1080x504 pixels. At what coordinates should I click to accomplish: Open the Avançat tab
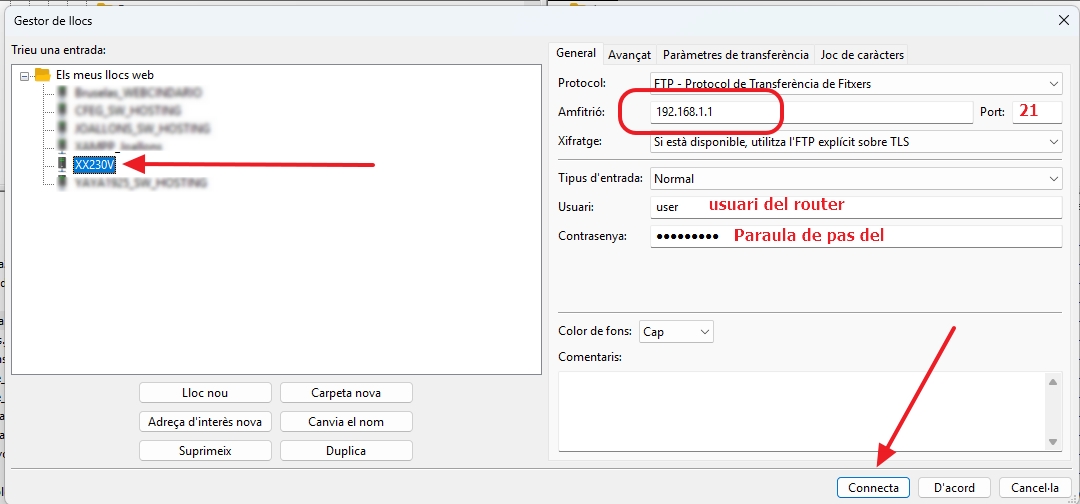click(x=630, y=54)
